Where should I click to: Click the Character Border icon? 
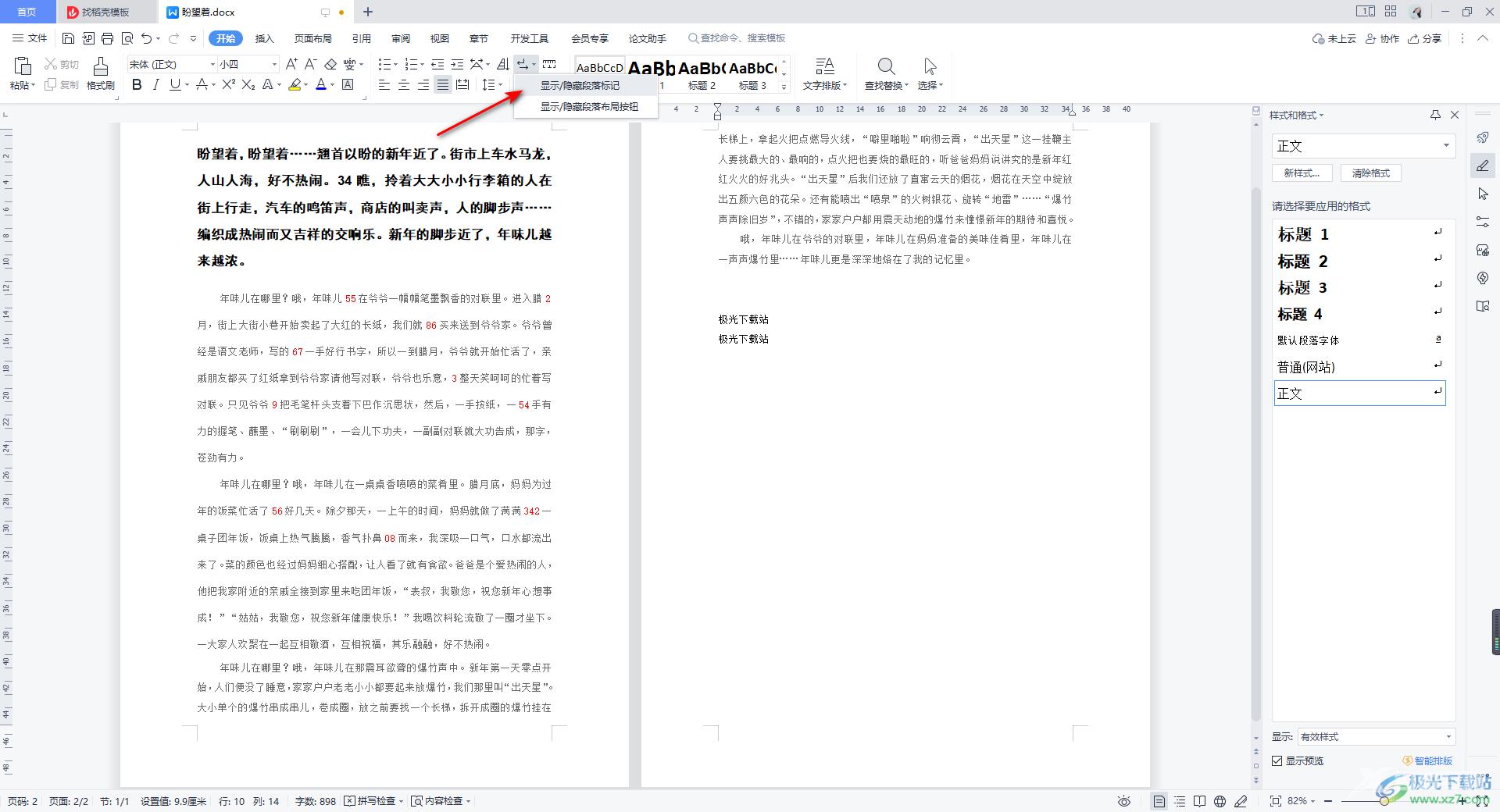coord(348,84)
